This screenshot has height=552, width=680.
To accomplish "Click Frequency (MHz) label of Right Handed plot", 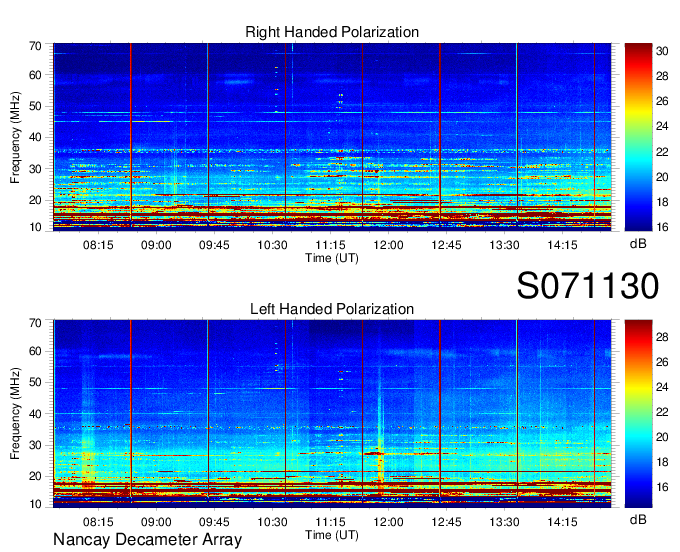I will pyautogui.click(x=15, y=137).
